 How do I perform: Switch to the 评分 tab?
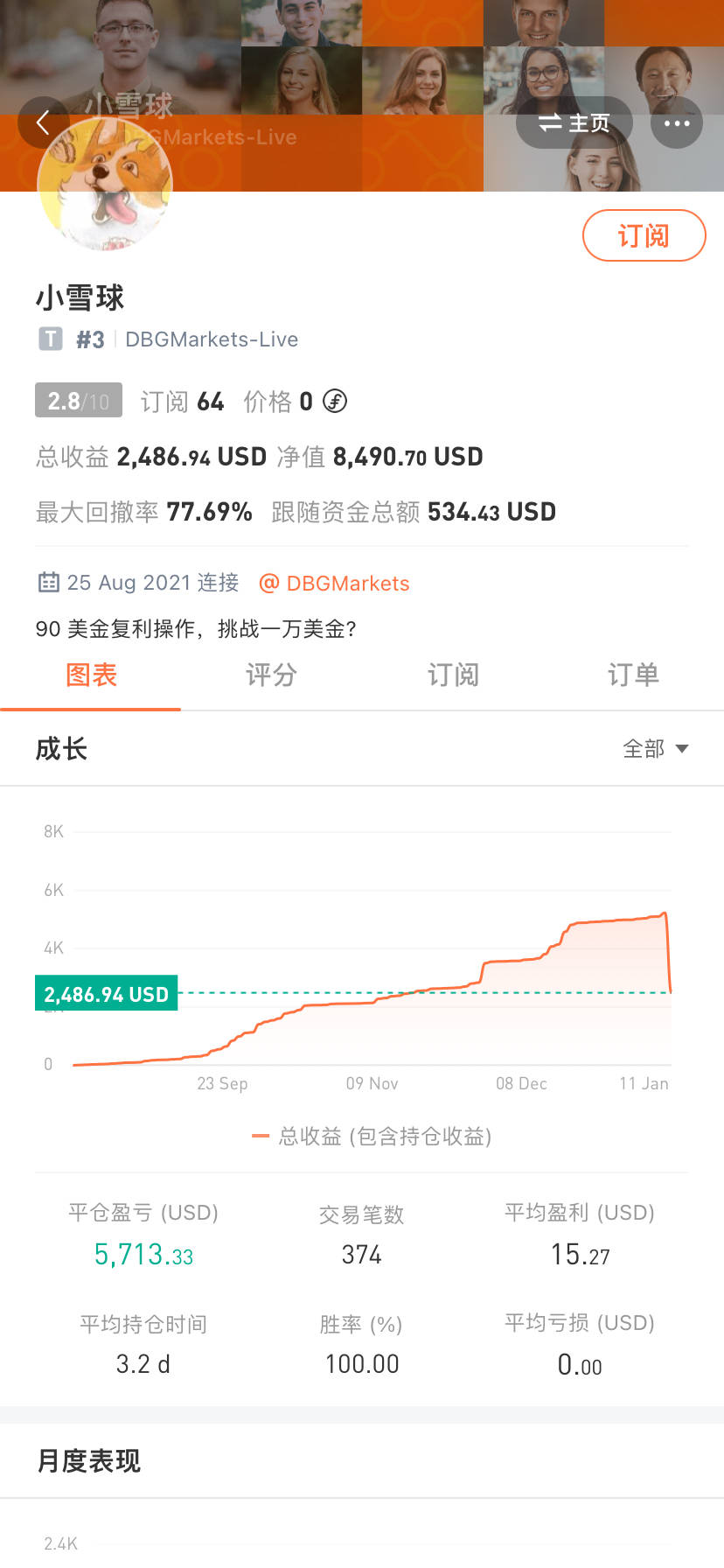point(272,675)
